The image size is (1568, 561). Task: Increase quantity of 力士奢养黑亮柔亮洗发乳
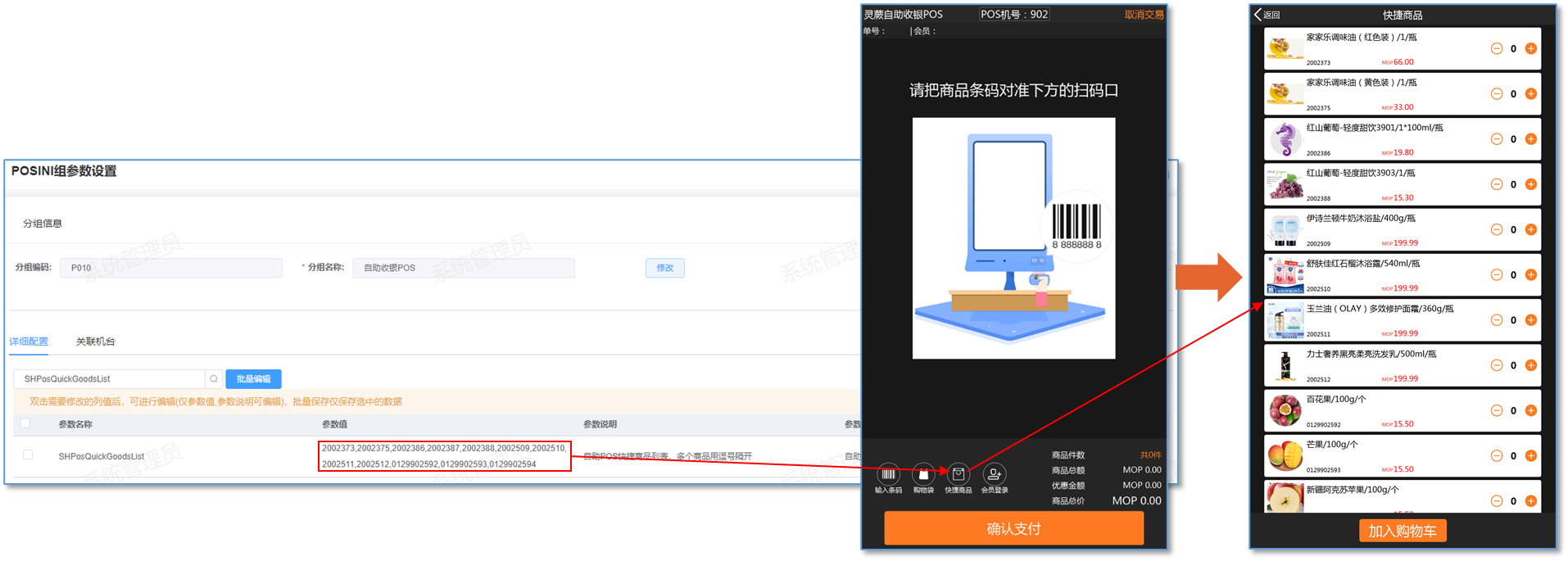(1530, 365)
